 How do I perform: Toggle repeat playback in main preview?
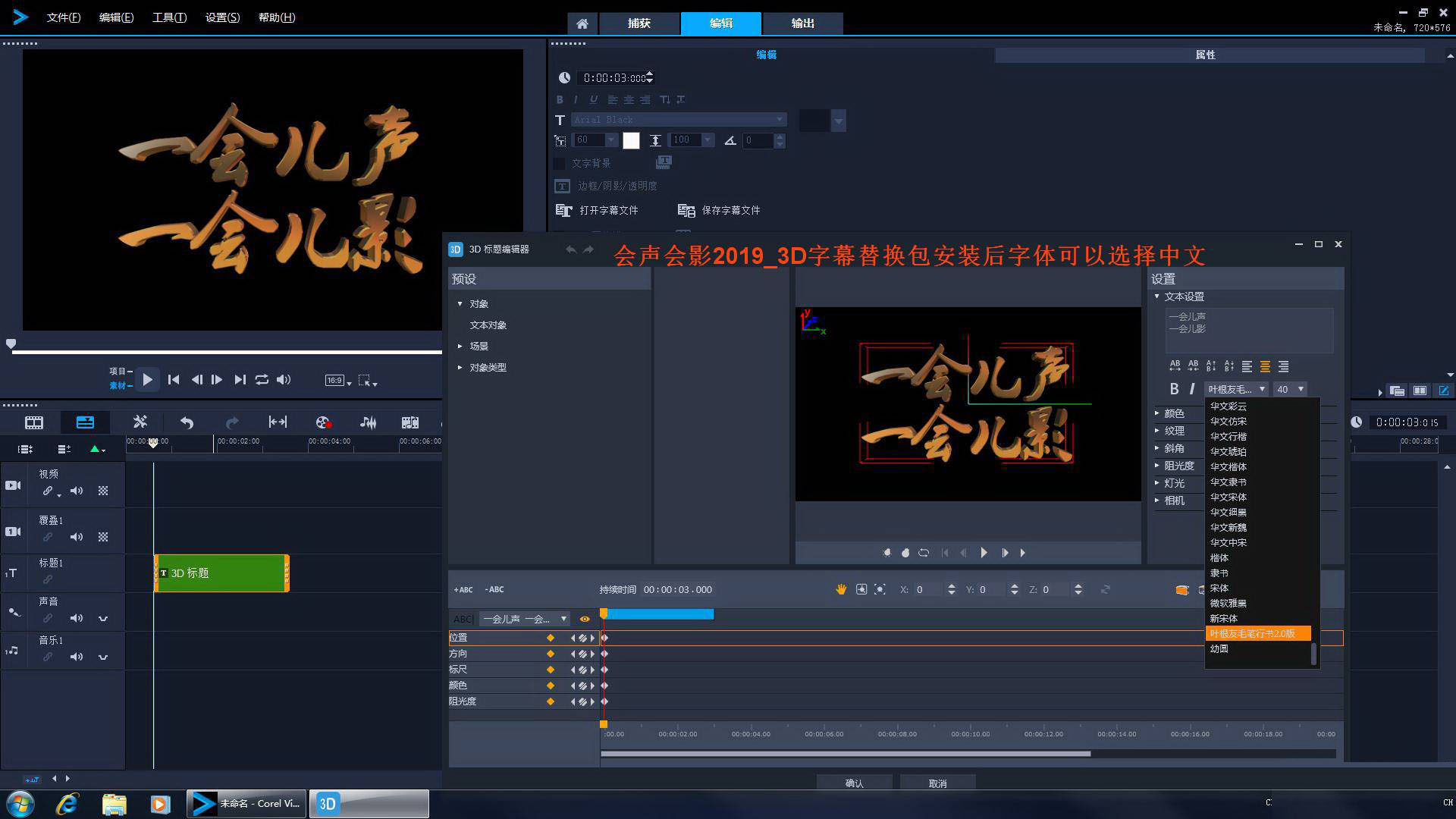pyautogui.click(x=262, y=379)
